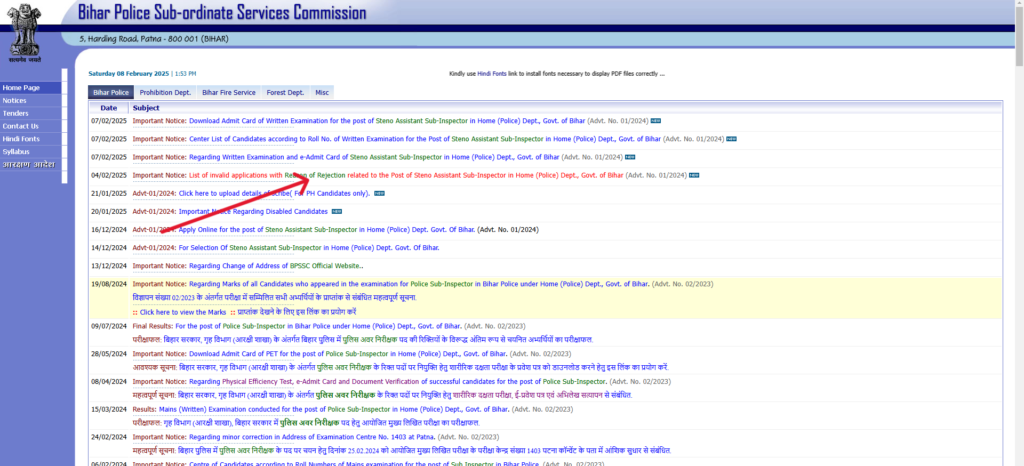Image resolution: width=1024 pixels, height=466 pixels.
Task: Click the address text 5, Harding Road, Patna
Action: (x=154, y=39)
